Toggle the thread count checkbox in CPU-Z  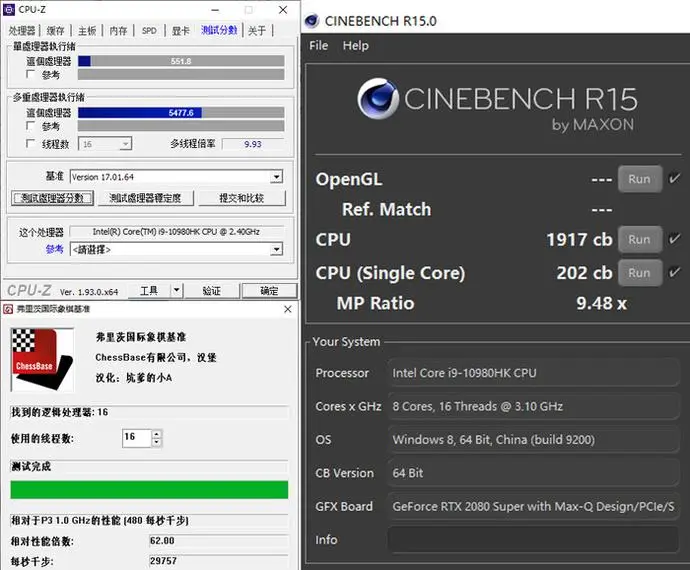(30, 143)
